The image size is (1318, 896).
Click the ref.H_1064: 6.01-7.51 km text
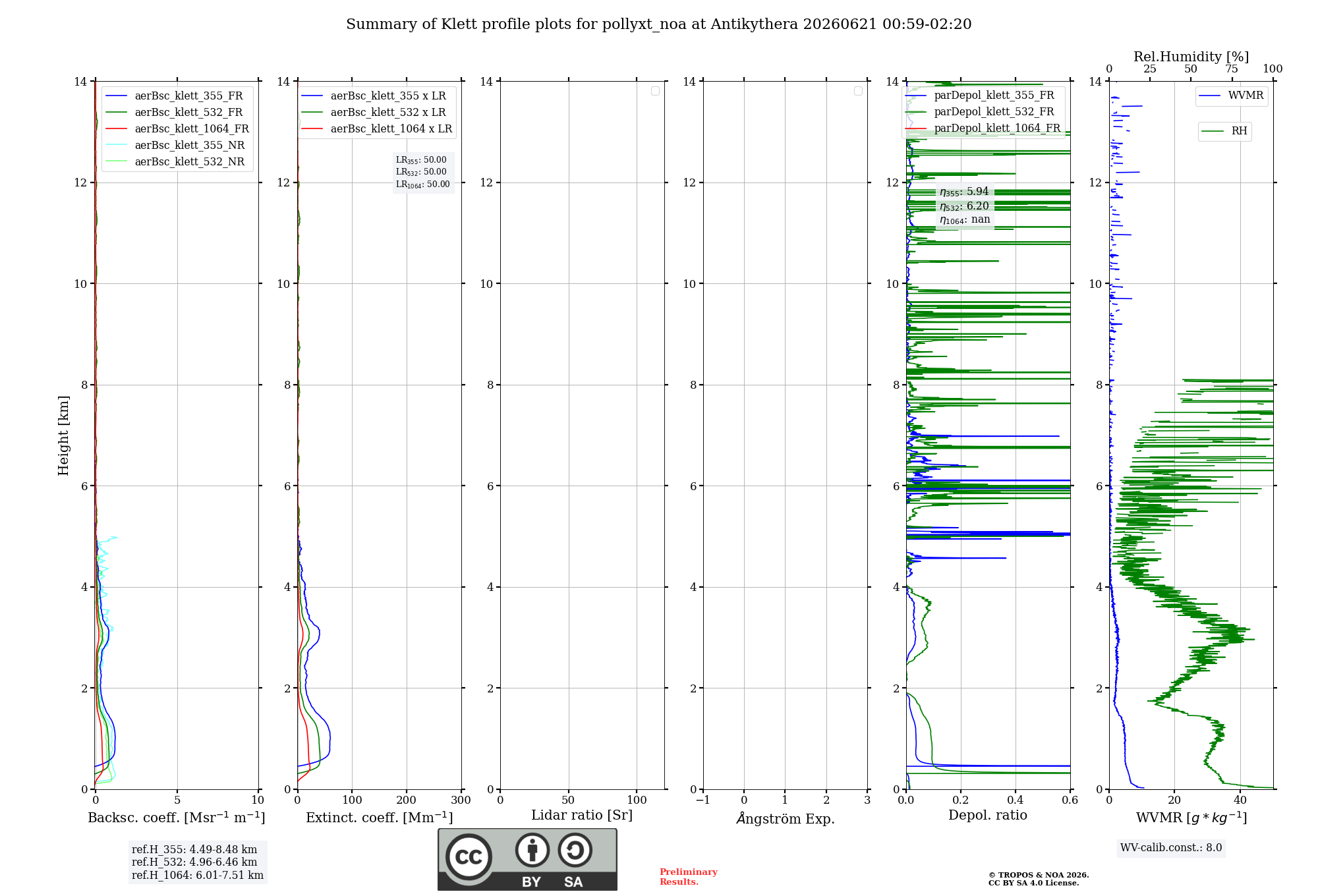[x=198, y=875]
